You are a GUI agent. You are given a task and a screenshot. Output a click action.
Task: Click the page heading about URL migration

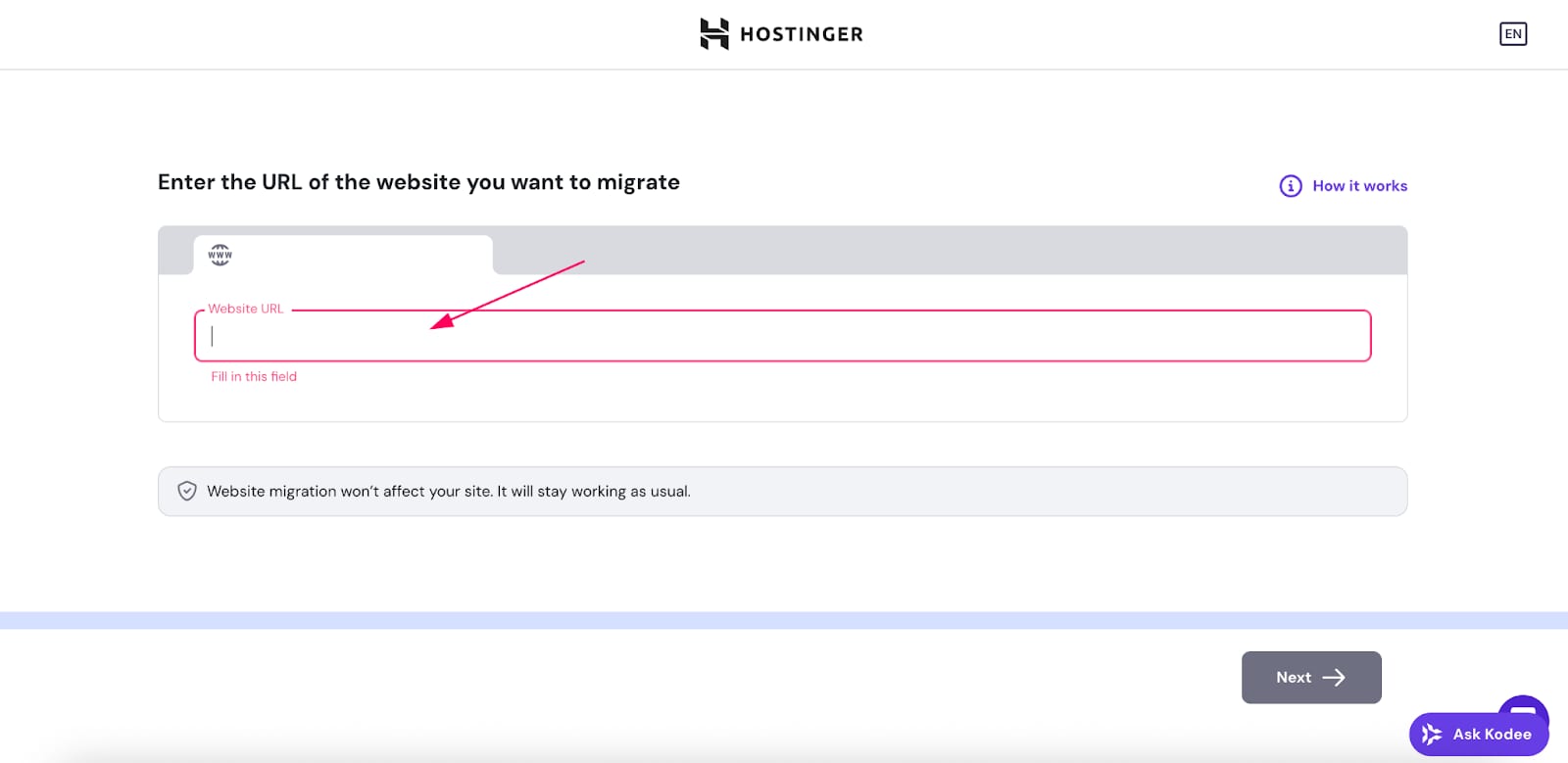click(x=418, y=183)
